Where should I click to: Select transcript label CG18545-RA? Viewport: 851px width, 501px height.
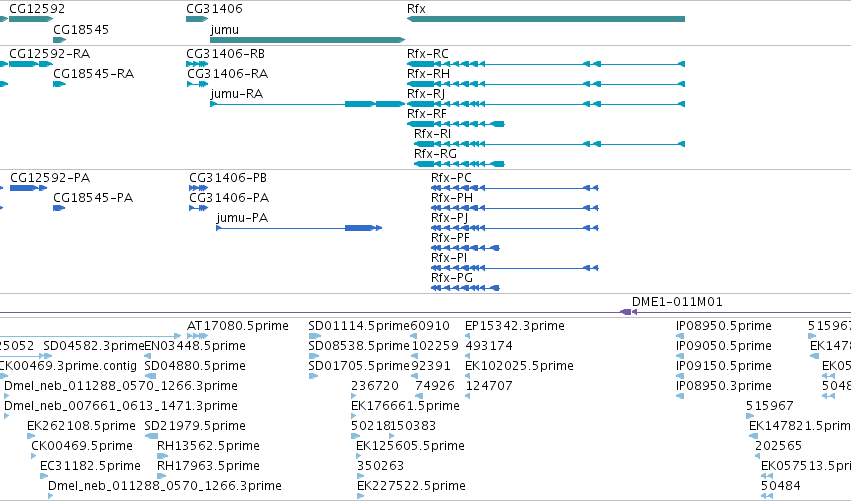click(93, 74)
